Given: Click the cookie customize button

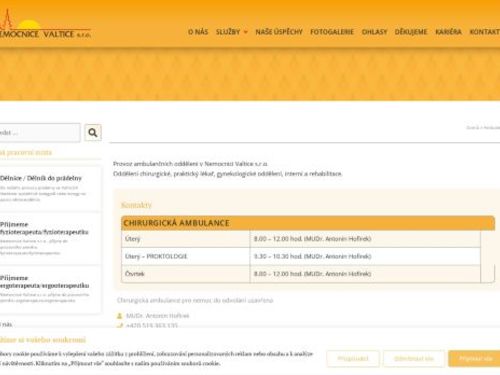Looking at the screenshot, I should tap(353, 359).
